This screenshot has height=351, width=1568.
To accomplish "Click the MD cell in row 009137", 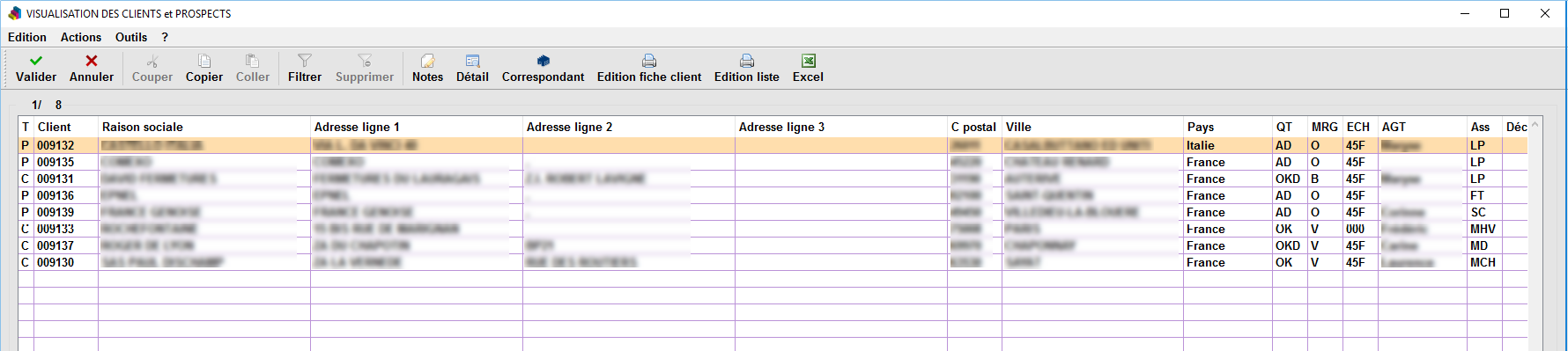I will [x=1484, y=245].
